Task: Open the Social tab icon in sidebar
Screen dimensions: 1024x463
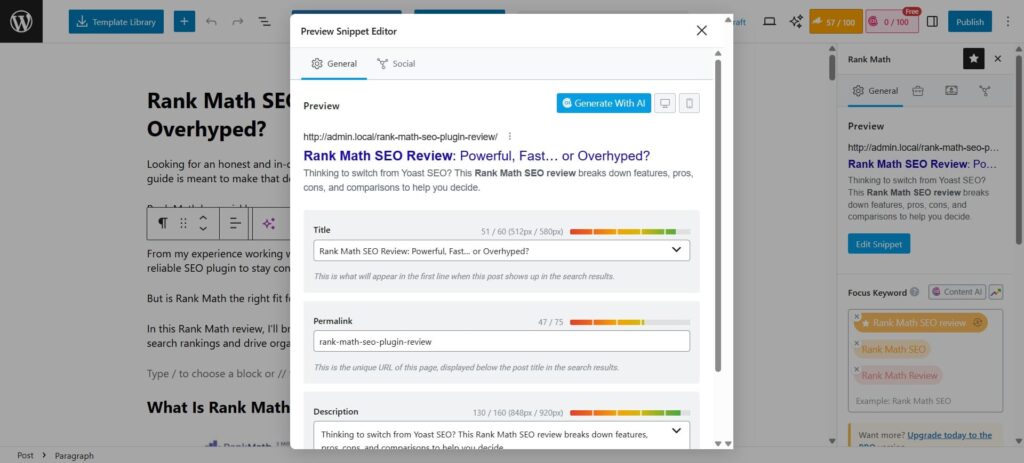Action: point(985,91)
